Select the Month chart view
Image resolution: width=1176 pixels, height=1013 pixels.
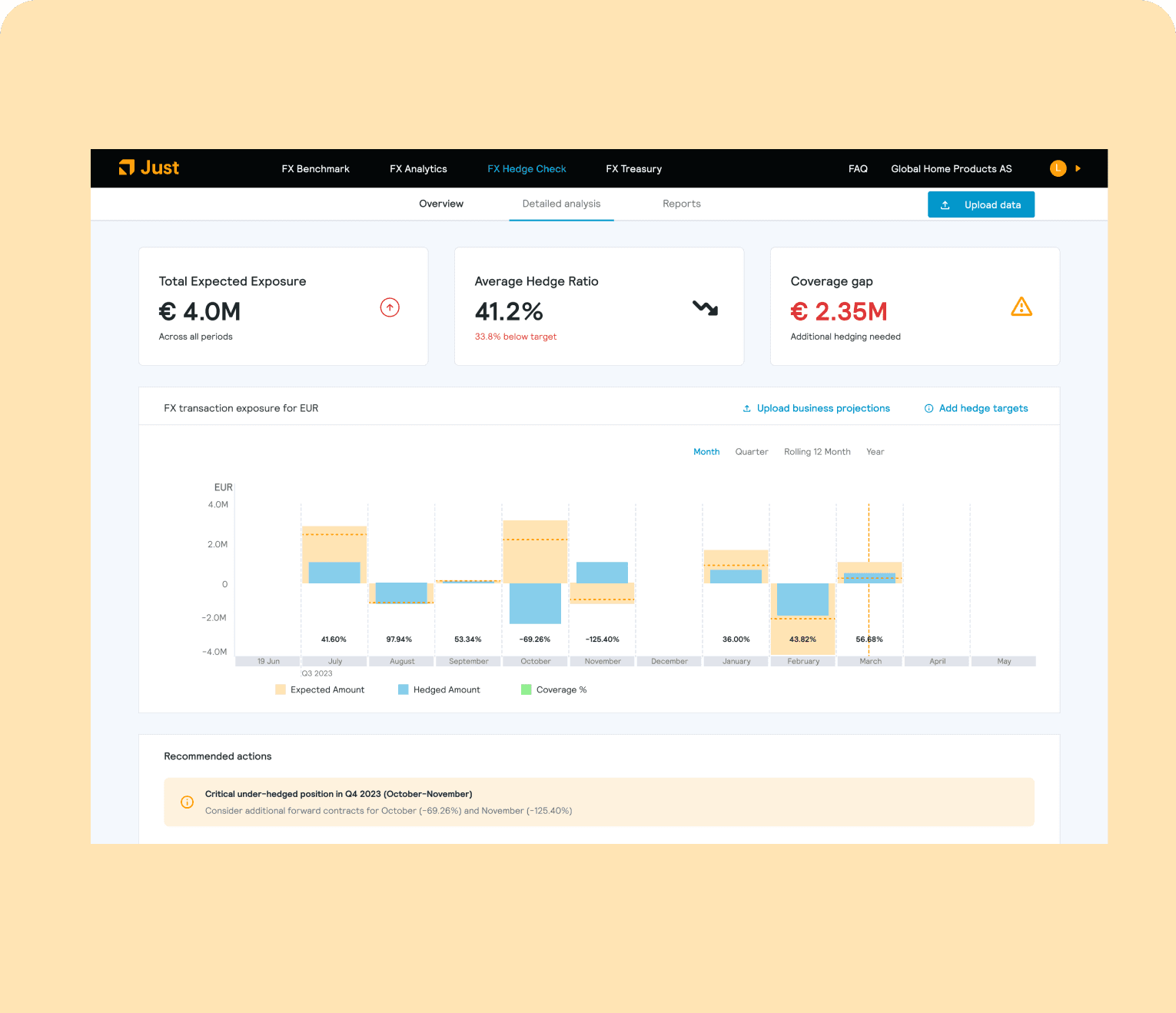coord(706,452)
